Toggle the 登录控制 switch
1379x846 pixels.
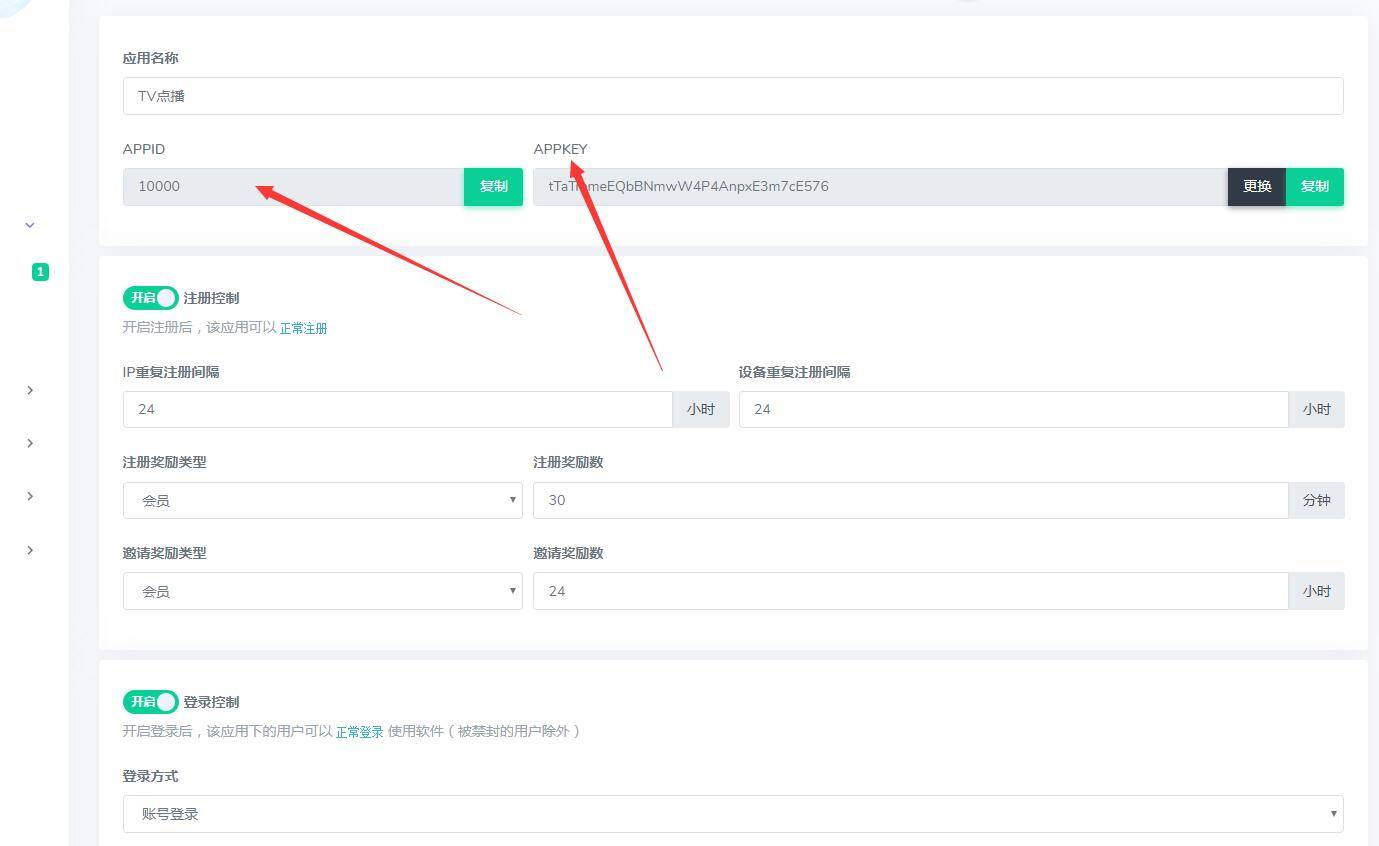point(150,702)
